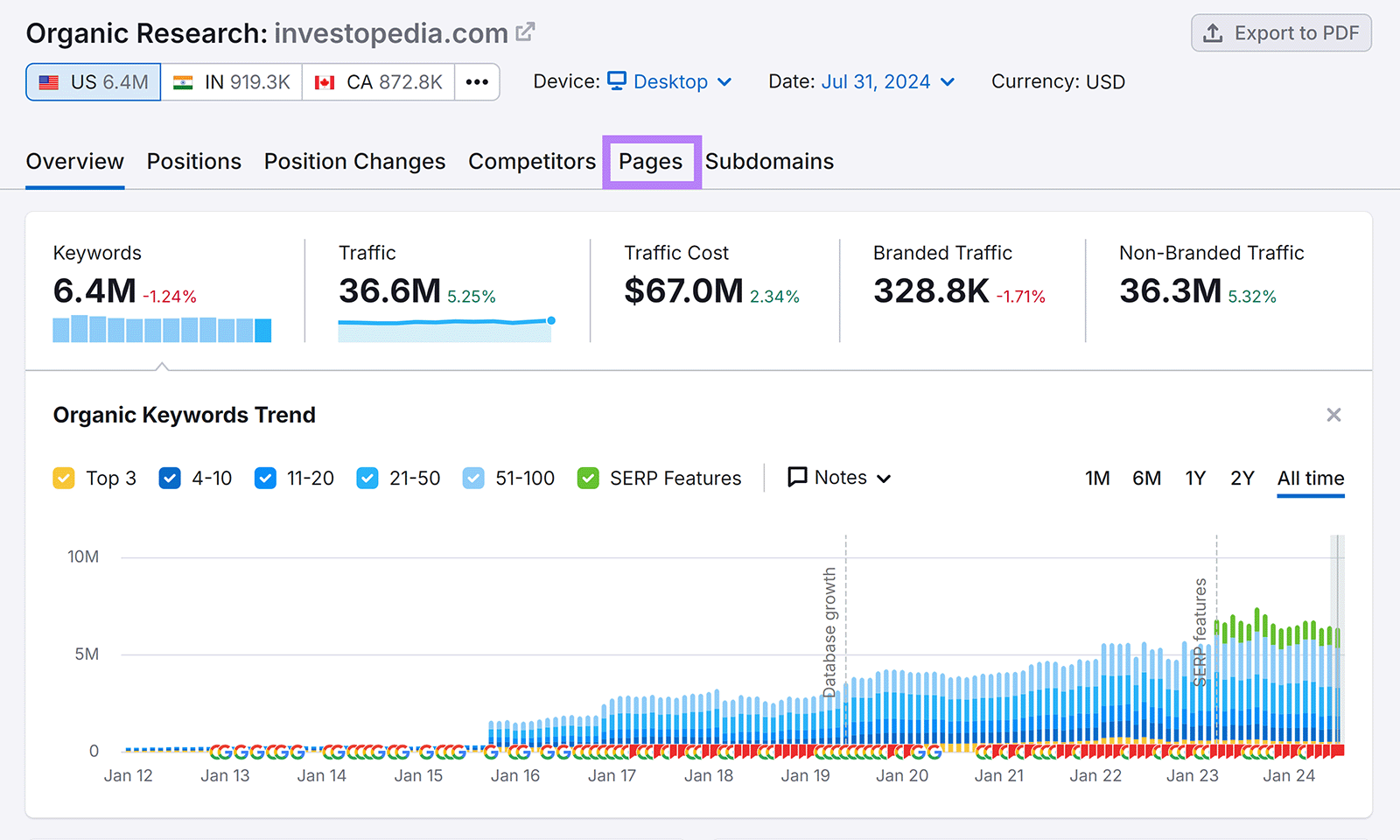Open the Notes dropdown chevron
This screenshot has width=1400, height=840.
(886, 479)
